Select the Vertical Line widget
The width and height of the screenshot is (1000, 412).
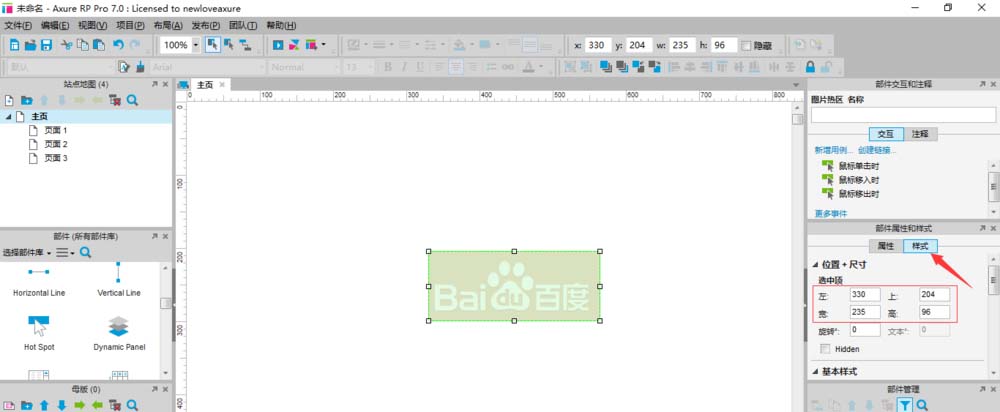coord(119,281)
